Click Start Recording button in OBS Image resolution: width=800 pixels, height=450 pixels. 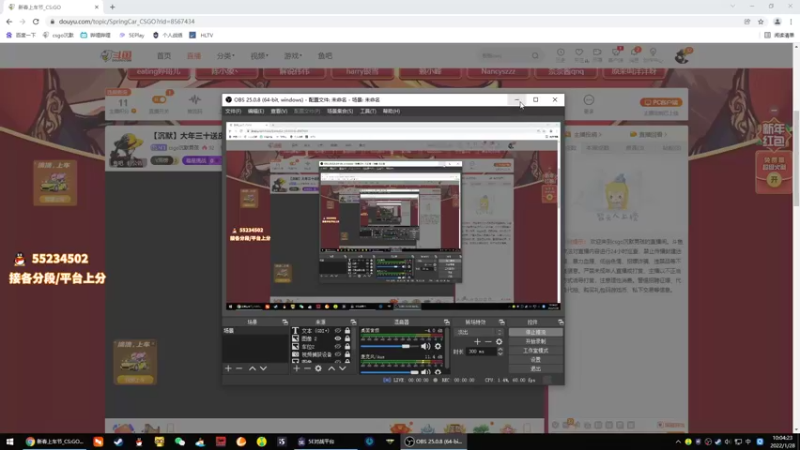[536, 341]
